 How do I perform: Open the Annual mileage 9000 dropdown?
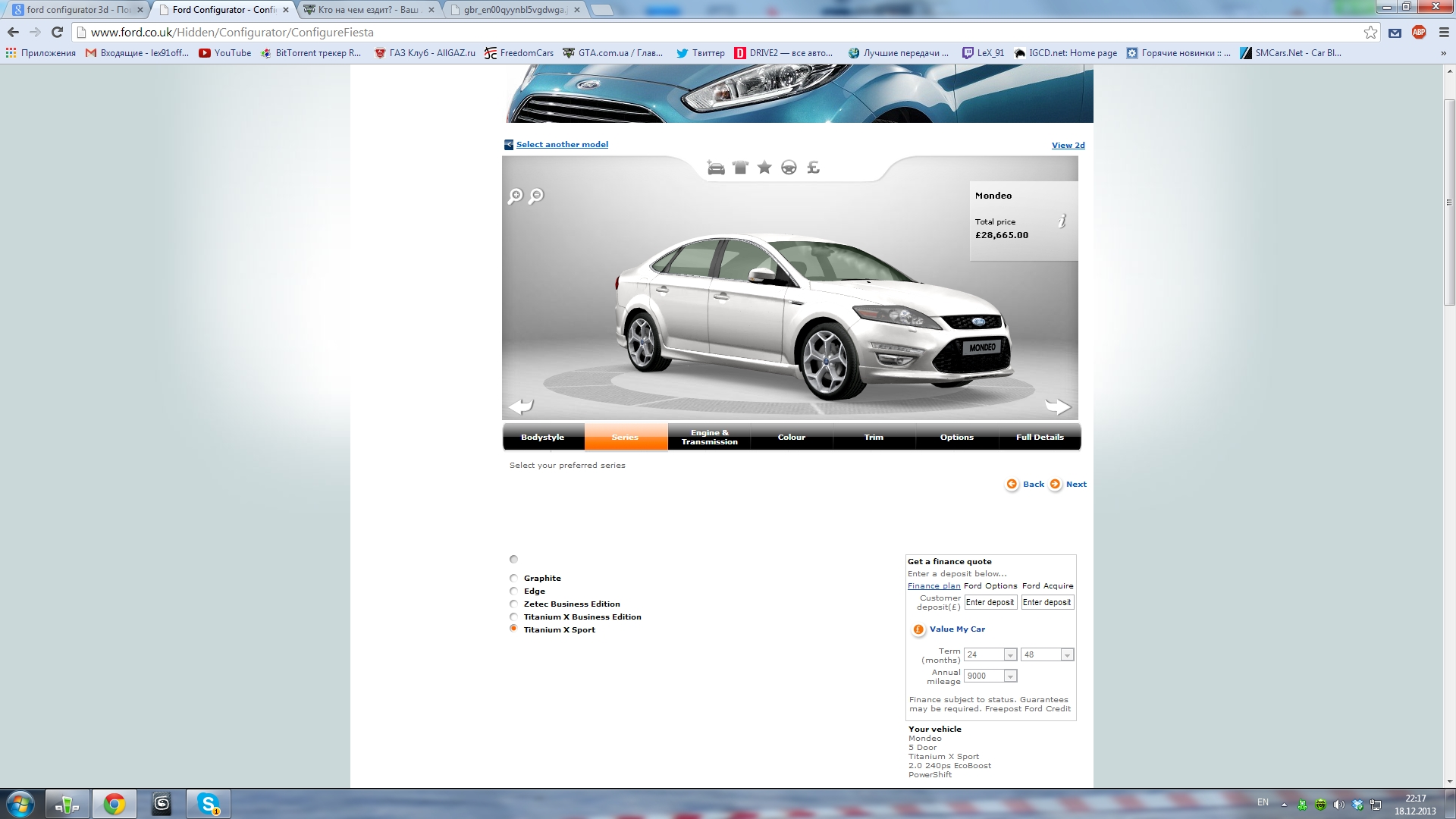[x=990, y=676]
